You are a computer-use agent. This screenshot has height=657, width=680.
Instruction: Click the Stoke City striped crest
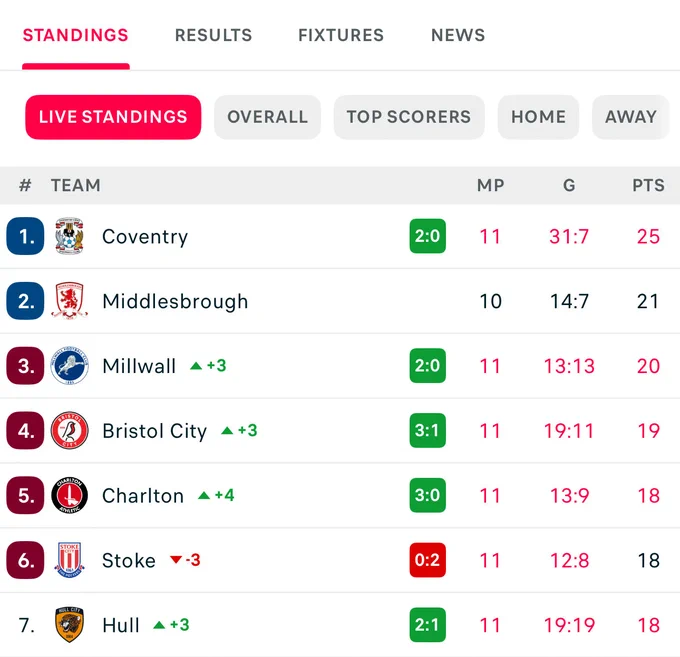(x=69, y=560)
